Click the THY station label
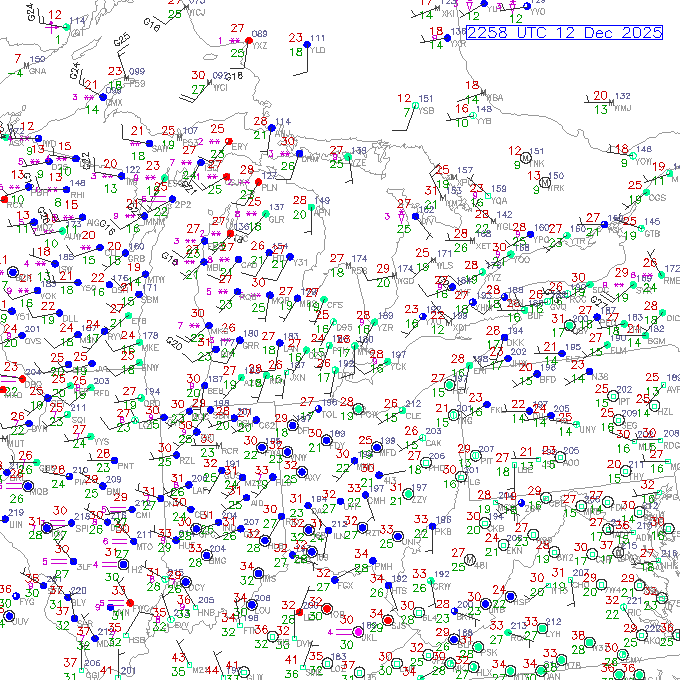 tap(636, 477)
